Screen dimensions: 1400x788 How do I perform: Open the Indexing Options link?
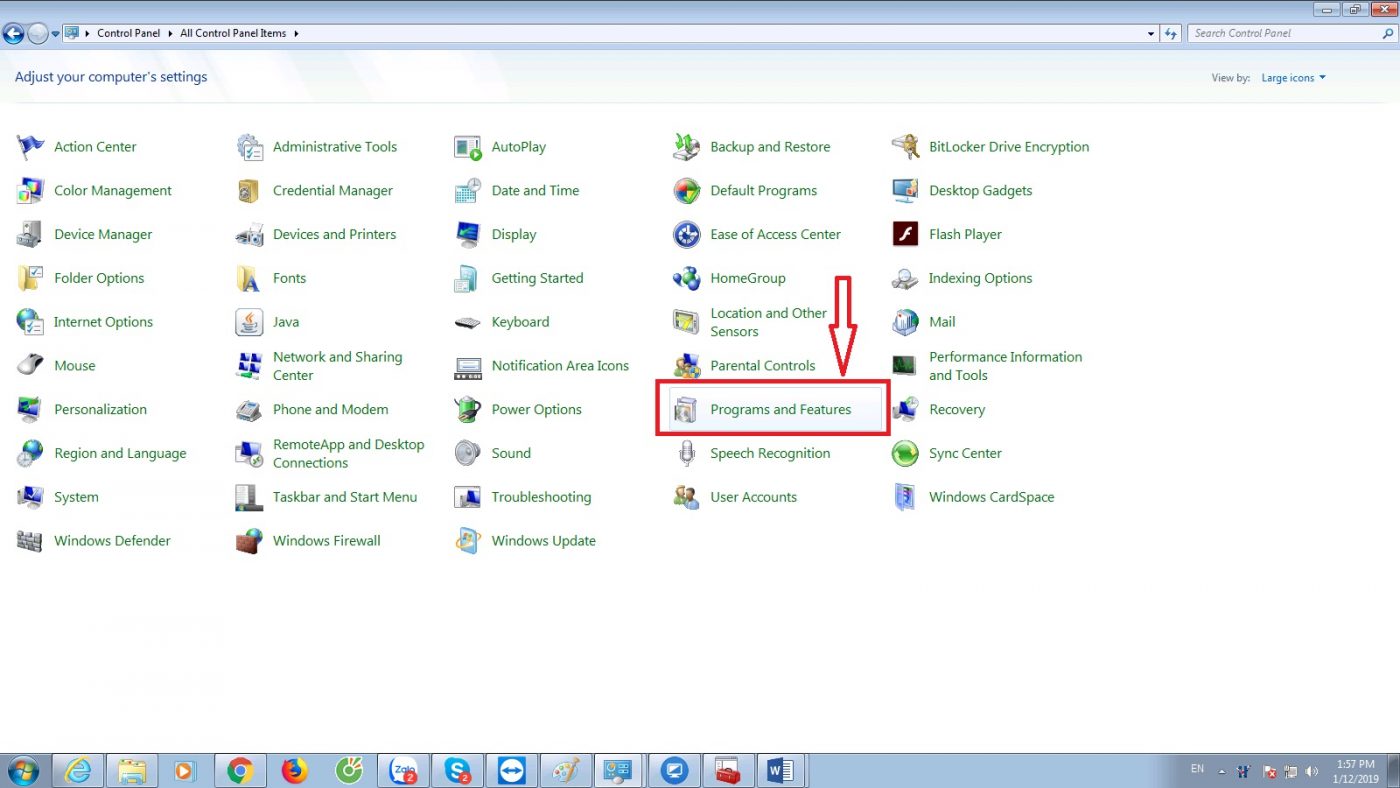coord(980,278)
